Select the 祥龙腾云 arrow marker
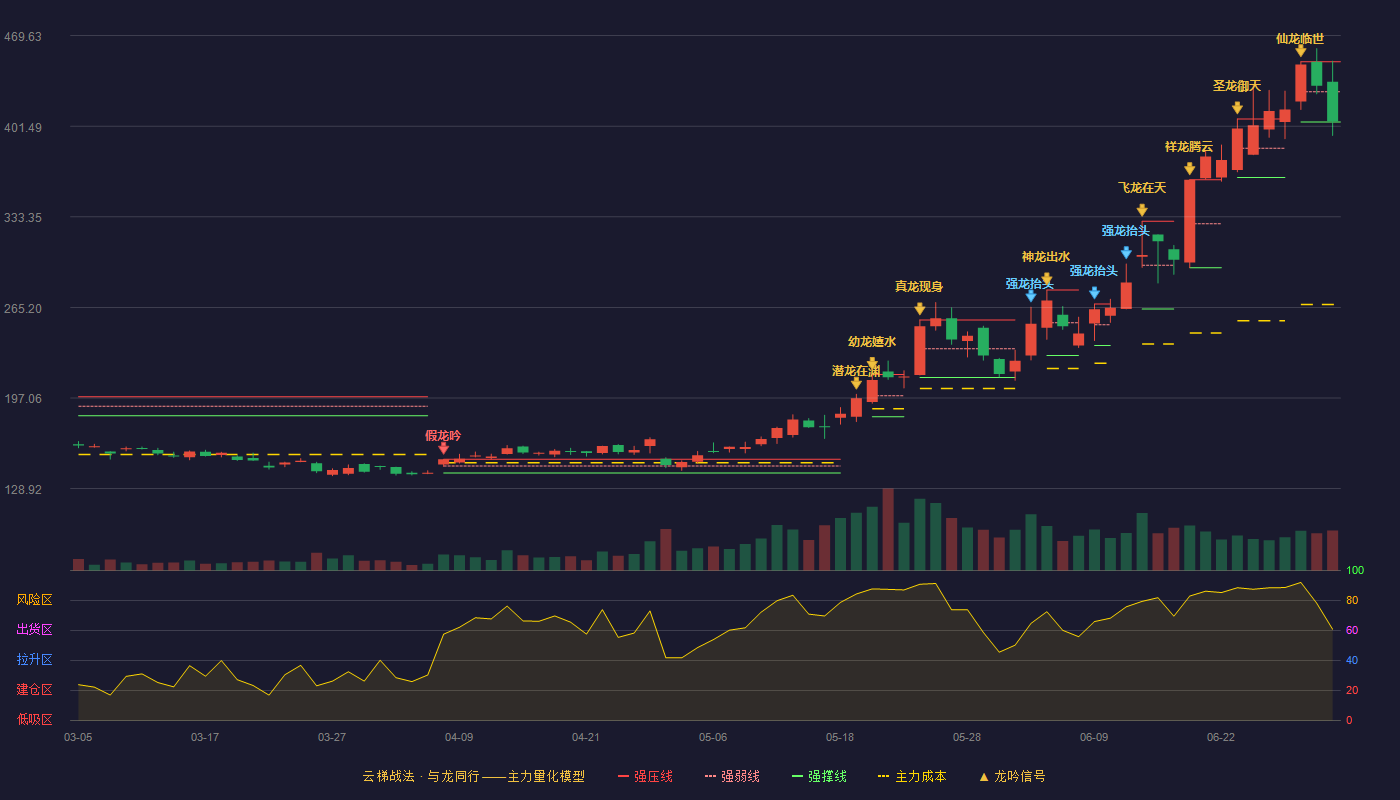The height and width of the screenshot is (800, 1400). click(1189, 169)
